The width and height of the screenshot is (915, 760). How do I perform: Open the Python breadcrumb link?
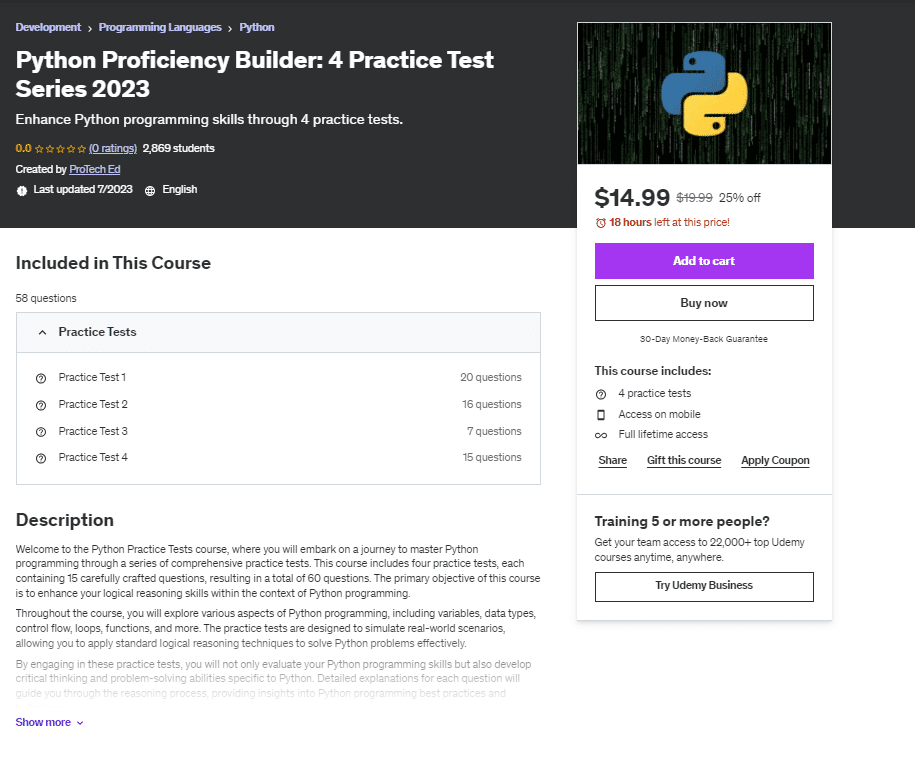point(257,27)
